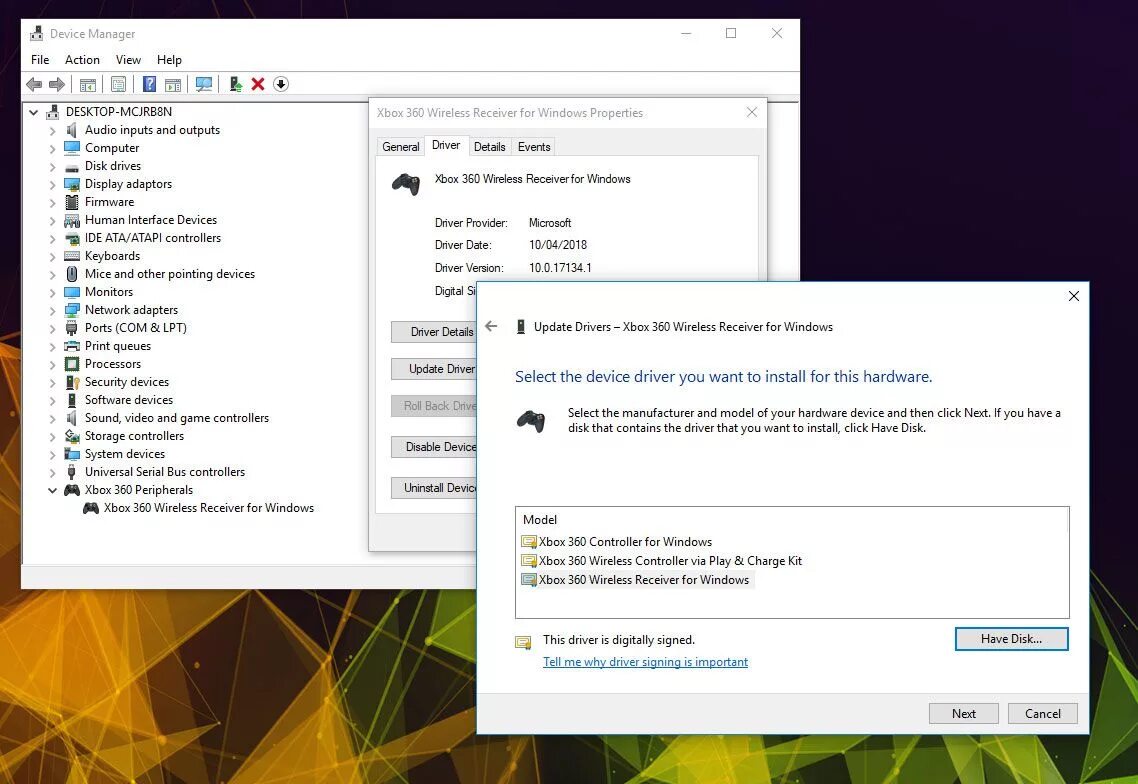This screenshot has width=1138, height=784.
Task: Select Mice and other pointing devices
Action: point(170,274)
